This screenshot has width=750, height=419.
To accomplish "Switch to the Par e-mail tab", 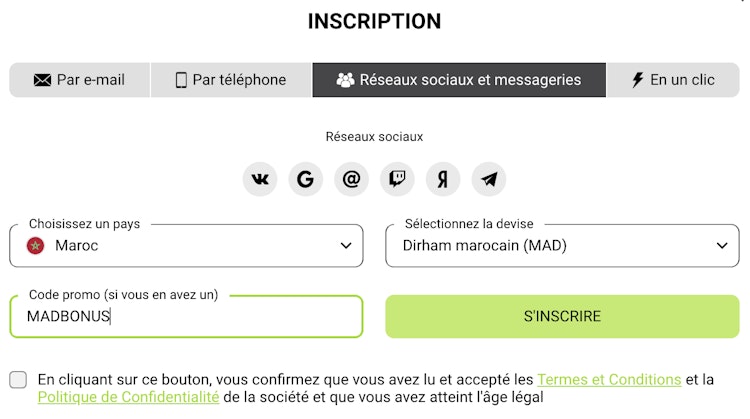I will click(80, 80).
